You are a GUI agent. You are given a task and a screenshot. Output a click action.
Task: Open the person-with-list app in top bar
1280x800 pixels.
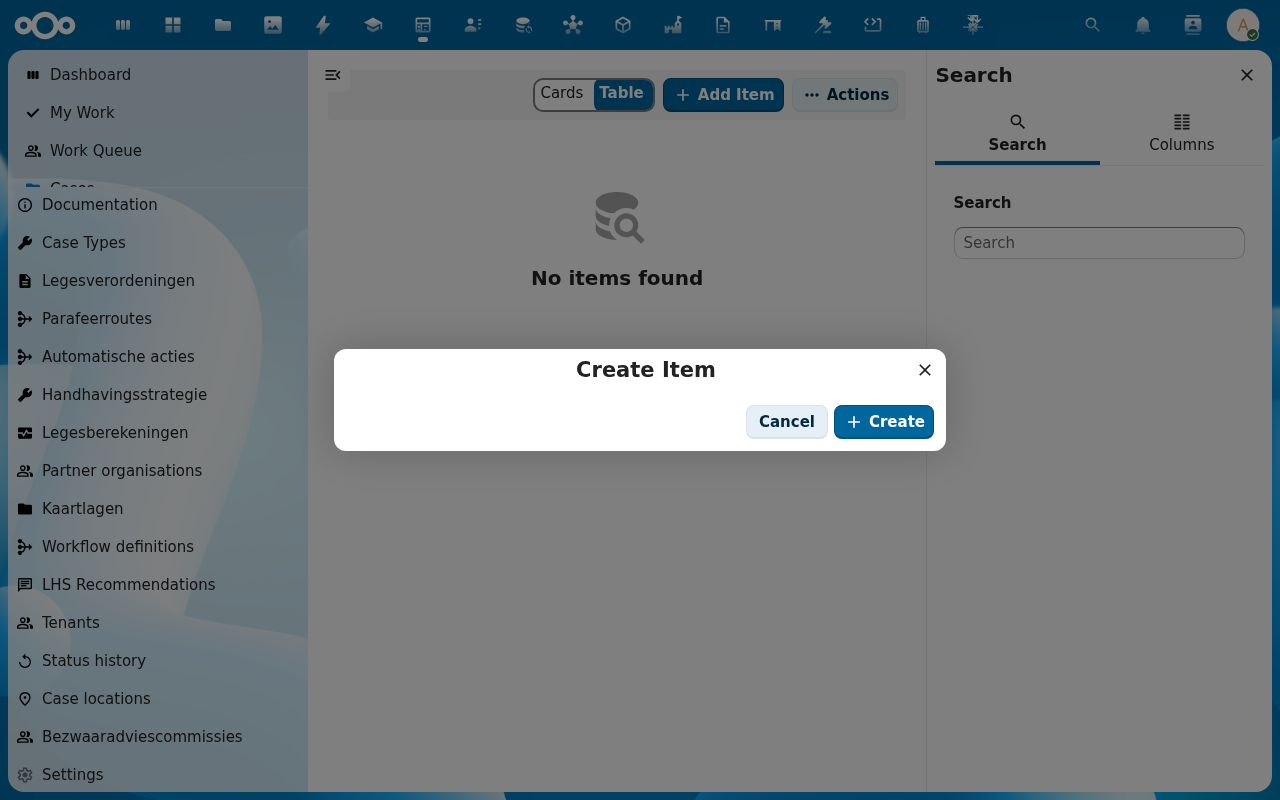tap(473, 25)
